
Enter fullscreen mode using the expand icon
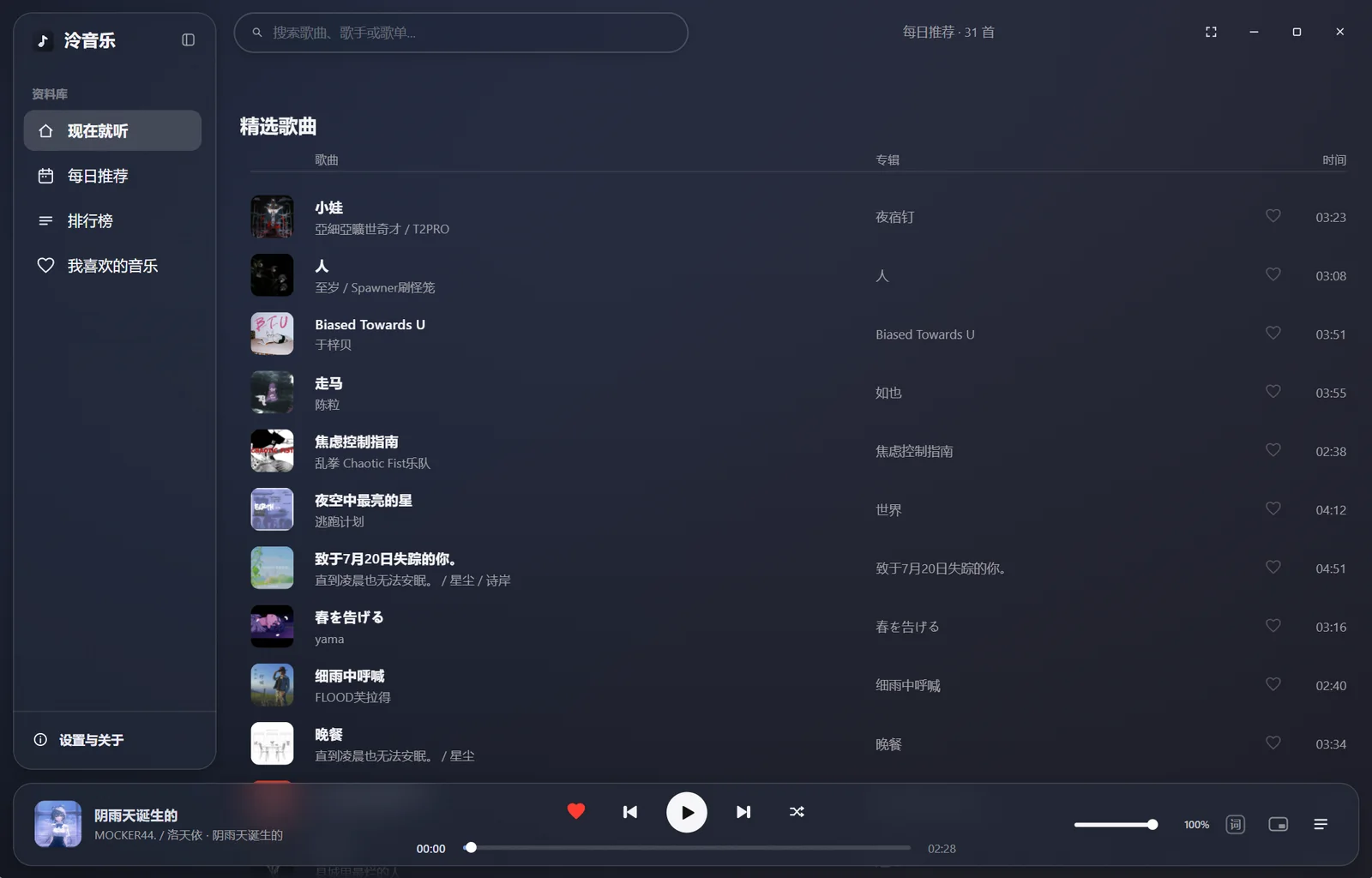[1211, 32]
